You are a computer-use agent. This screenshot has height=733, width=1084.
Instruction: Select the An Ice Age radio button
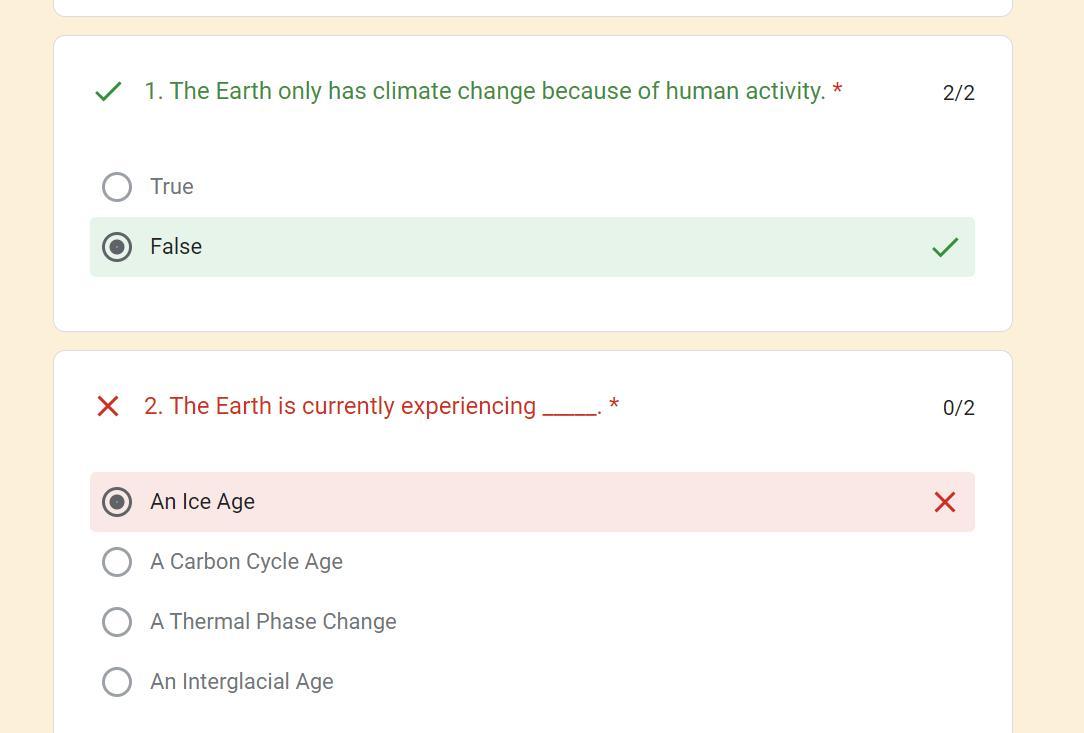click(117, 502)
